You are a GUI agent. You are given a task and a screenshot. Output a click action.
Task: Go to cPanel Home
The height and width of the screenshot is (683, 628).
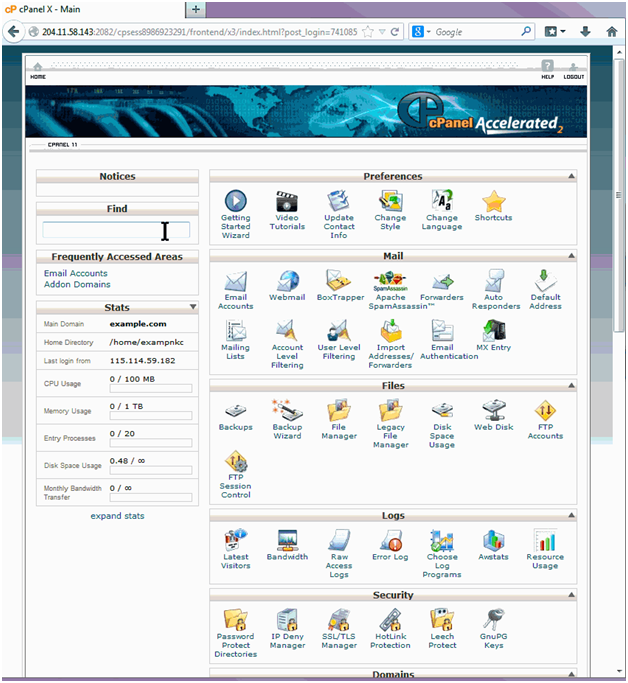[x=38, y=71]
